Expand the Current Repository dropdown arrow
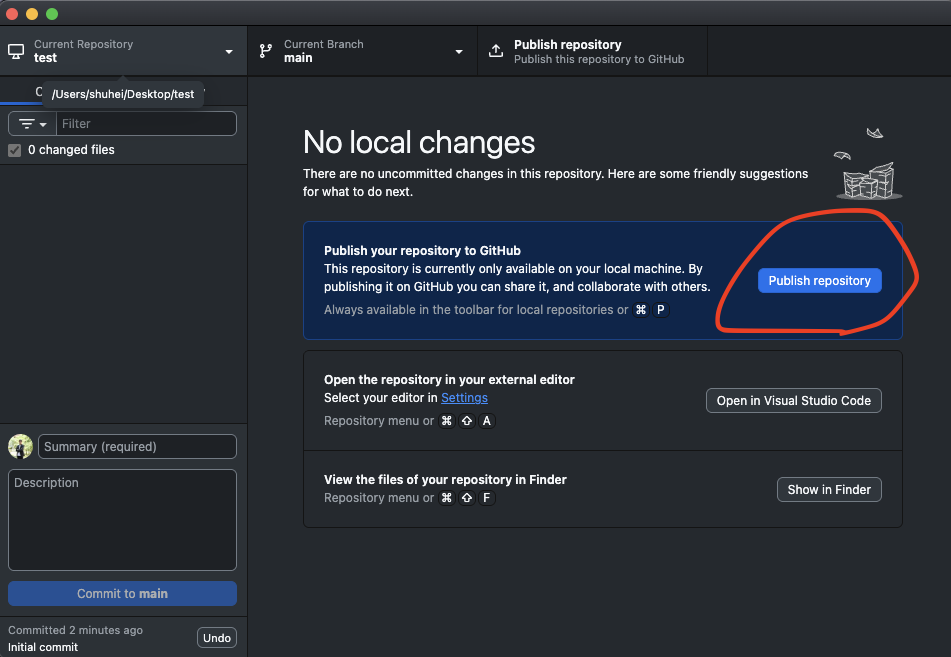The width and height of the screenshot is (951, 657). click(x=229, y=52)
